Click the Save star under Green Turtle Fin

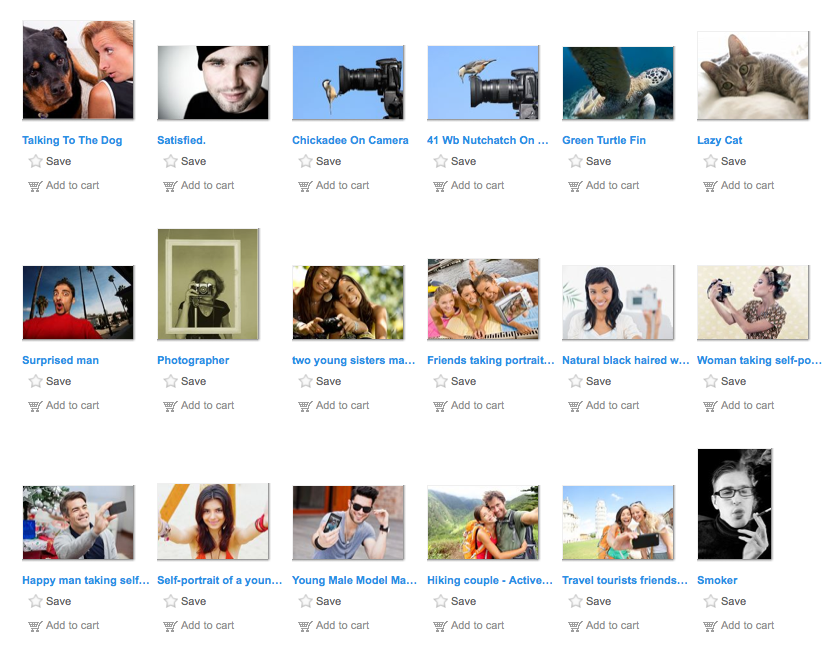[576, 161]
